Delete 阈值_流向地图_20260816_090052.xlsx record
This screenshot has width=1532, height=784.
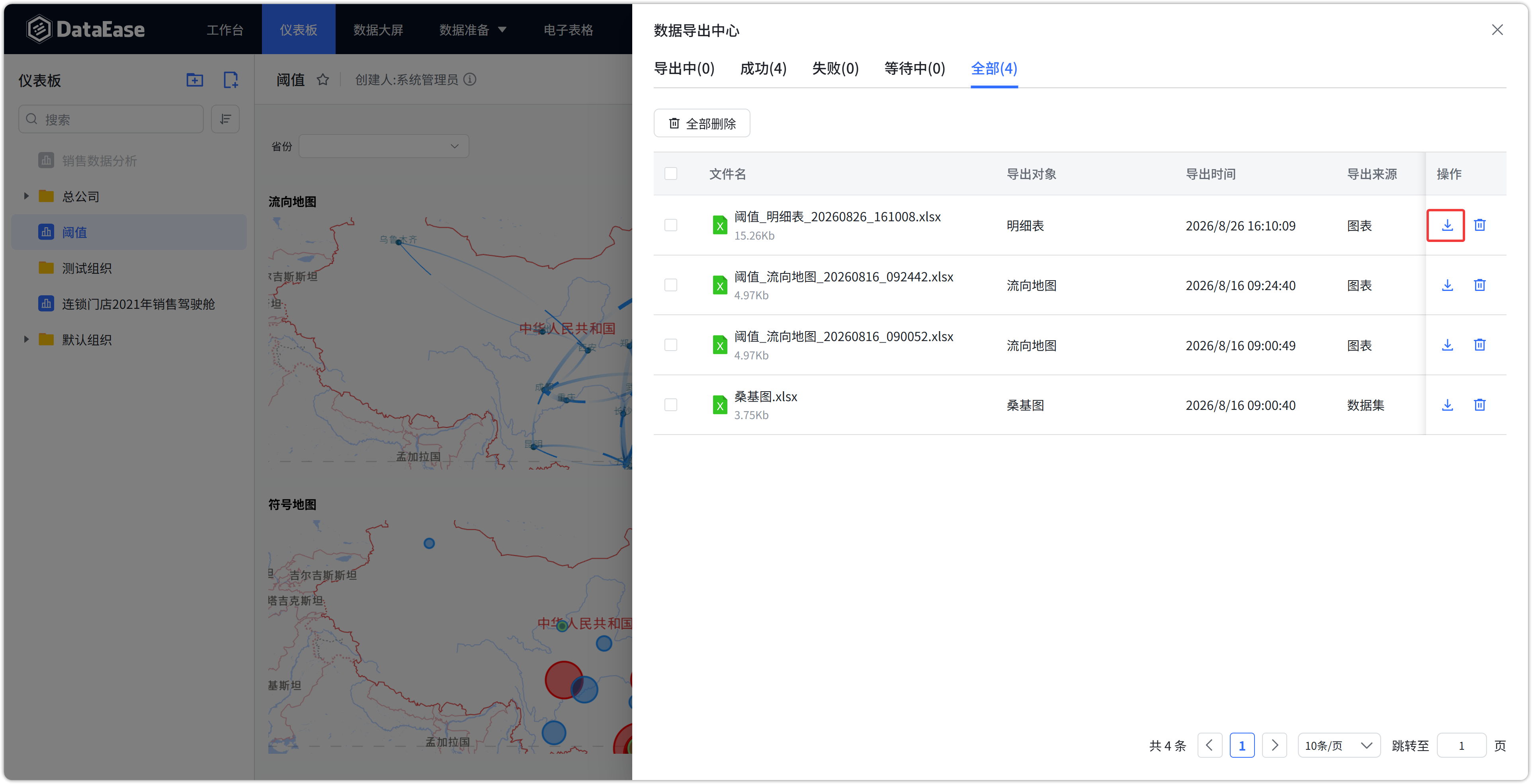point(1480,345)
